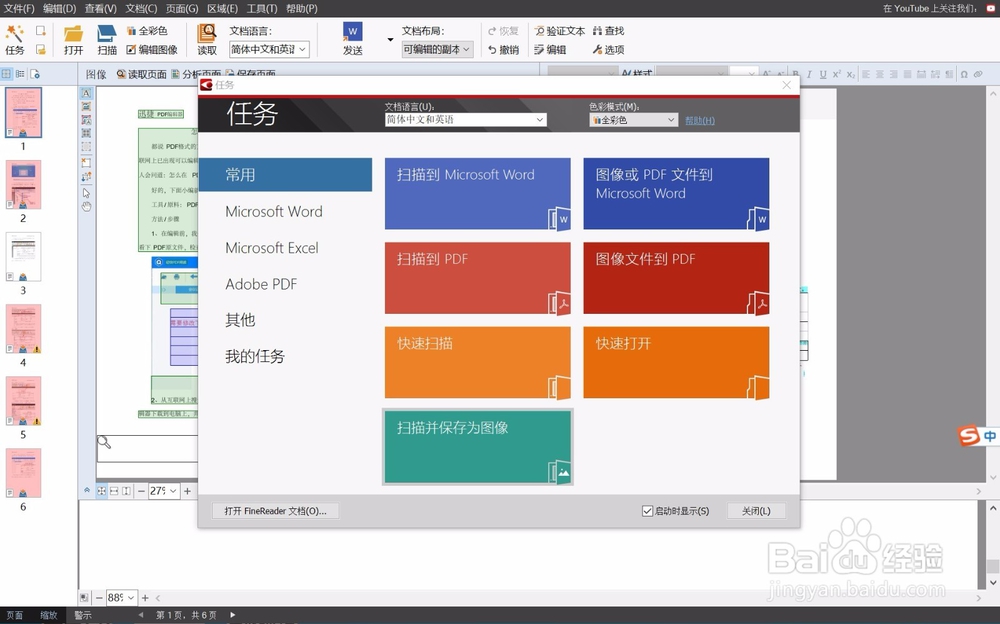Select the Scan (扫描) toolbar icon

click(x=107, y=40)
